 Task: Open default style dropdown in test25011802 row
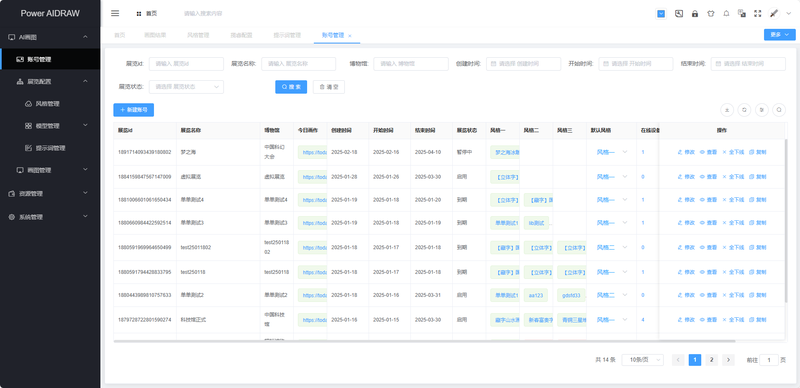pos(611,247)
